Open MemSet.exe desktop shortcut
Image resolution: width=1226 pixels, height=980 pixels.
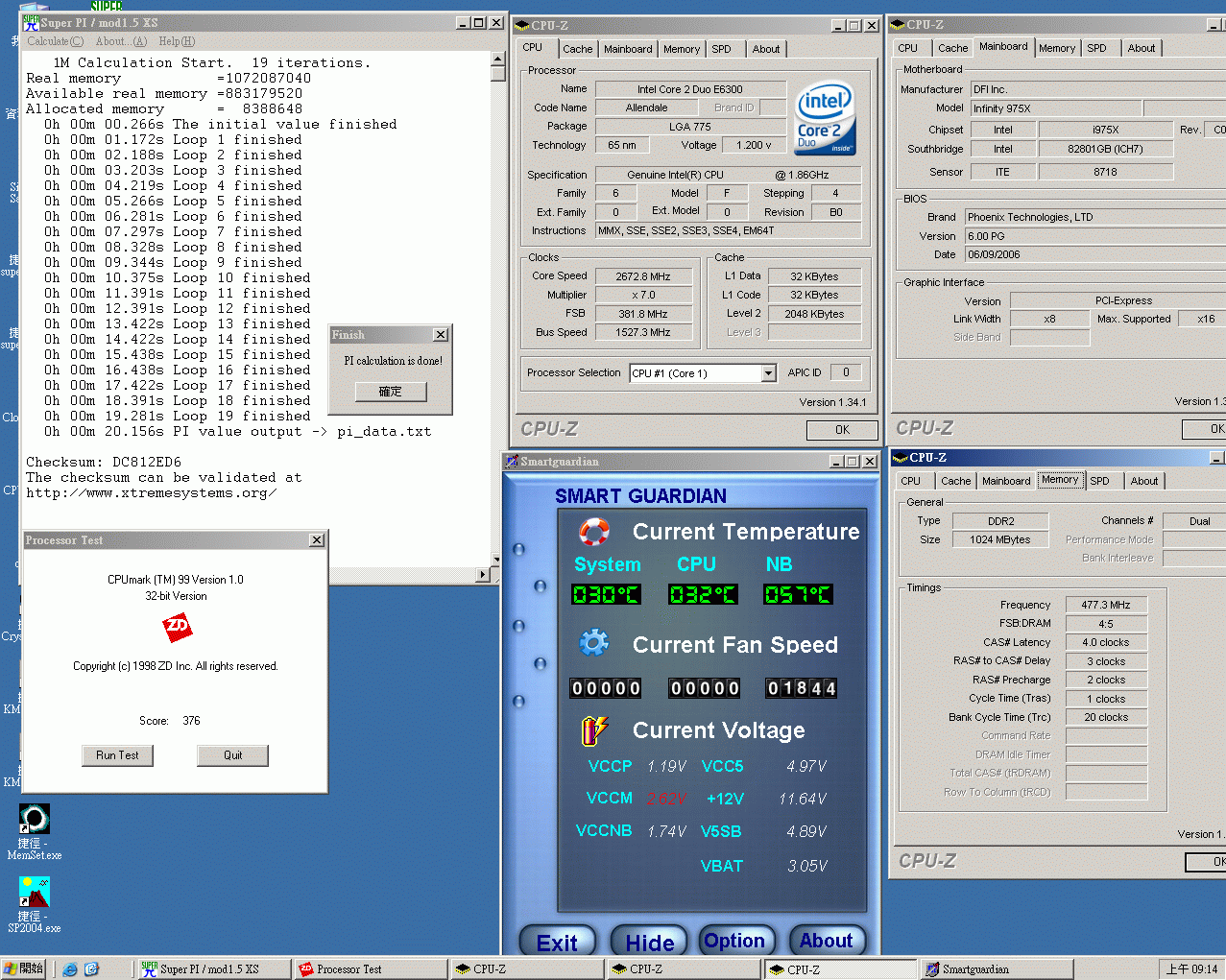35,831
